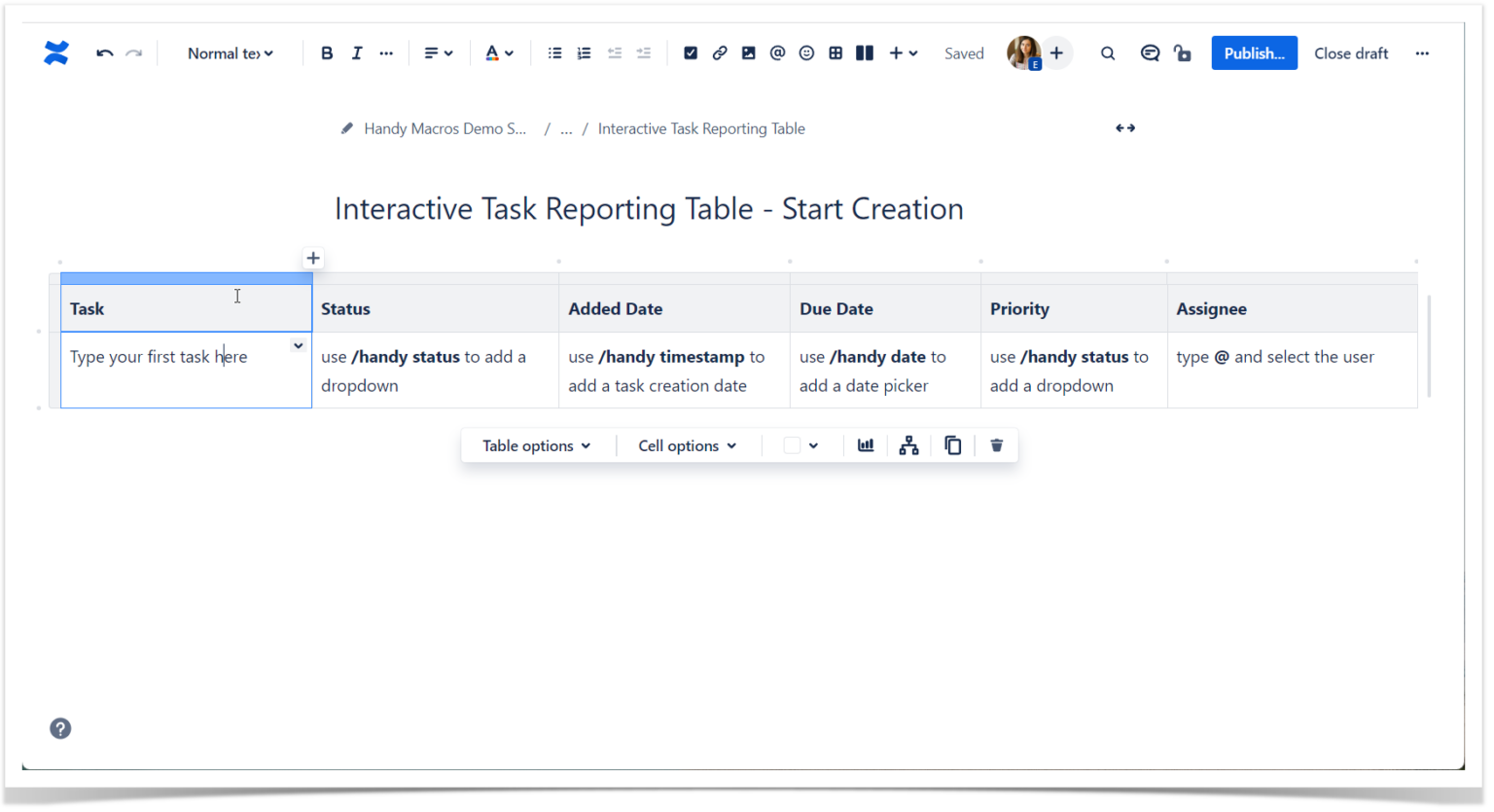Viewport: 1494px width, 812px height.
Task: Toggle bold formatting
Action: [327, 53]
